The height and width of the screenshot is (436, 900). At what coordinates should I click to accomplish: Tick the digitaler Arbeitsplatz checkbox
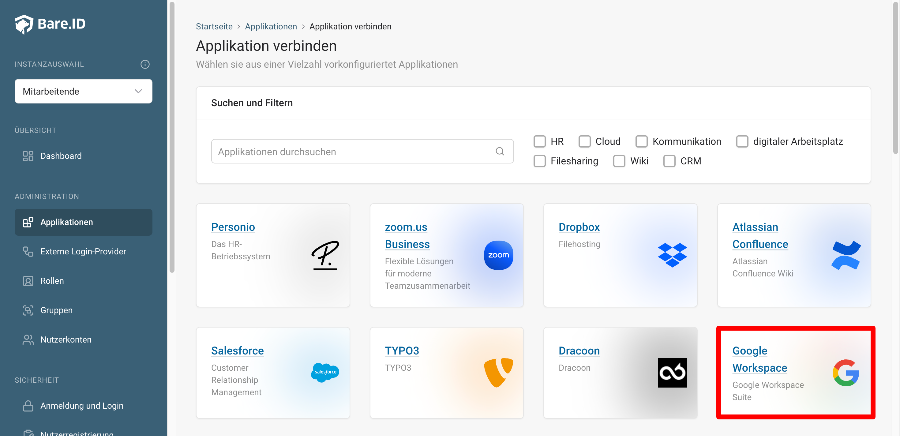pos(743,141)
